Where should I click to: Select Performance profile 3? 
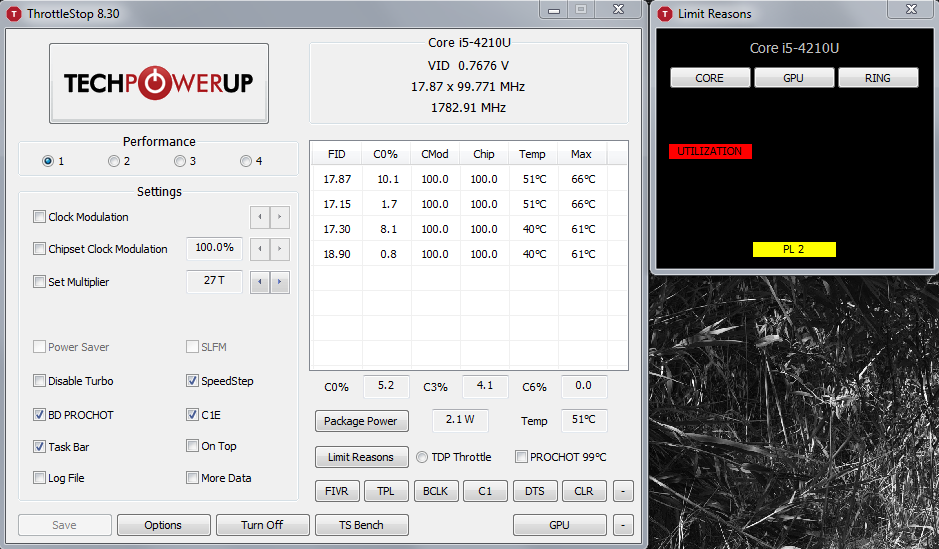pos(180,161)
